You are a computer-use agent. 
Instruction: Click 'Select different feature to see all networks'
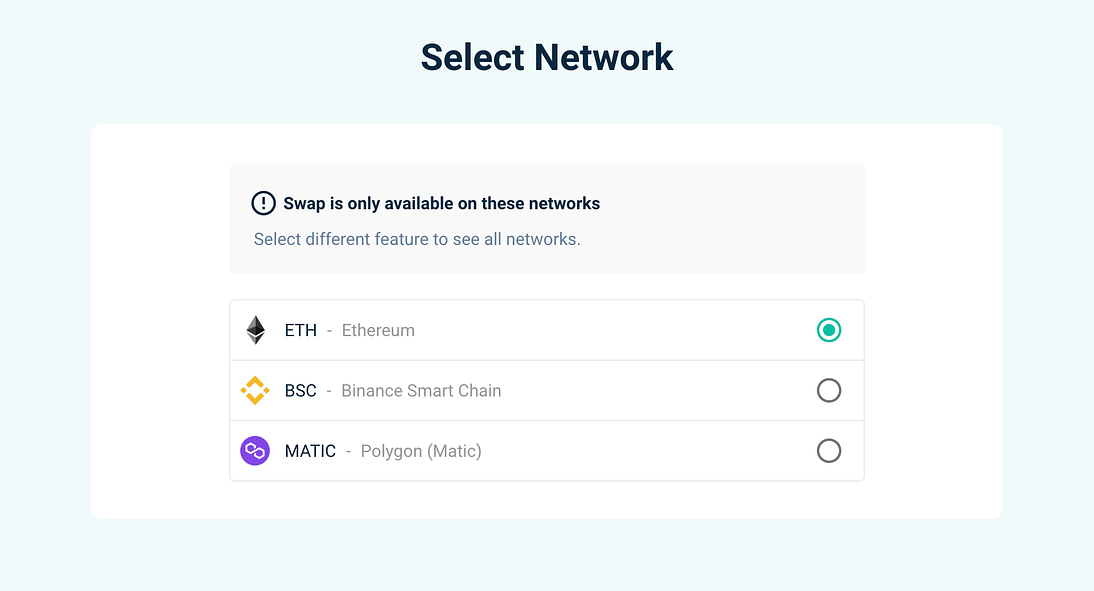pos(417,239)
